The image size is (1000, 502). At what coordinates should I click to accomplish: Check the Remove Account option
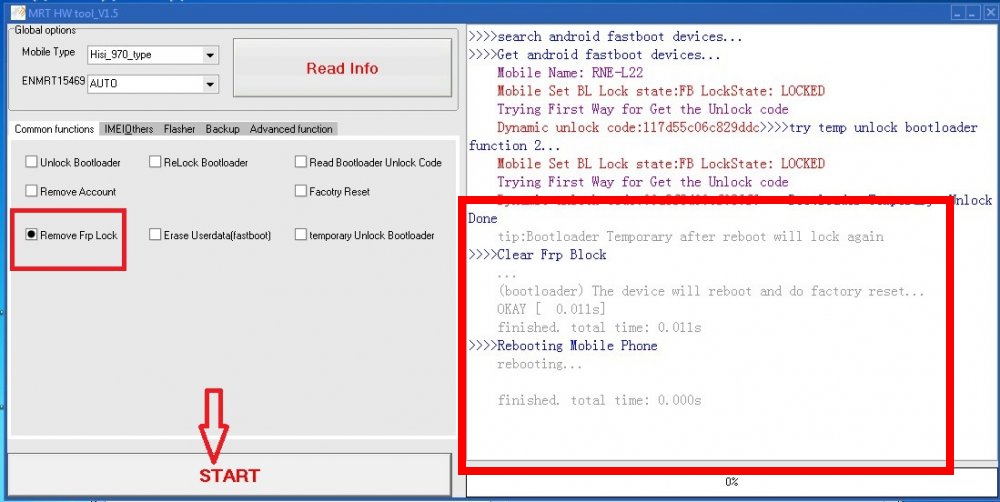pos(31,191)
